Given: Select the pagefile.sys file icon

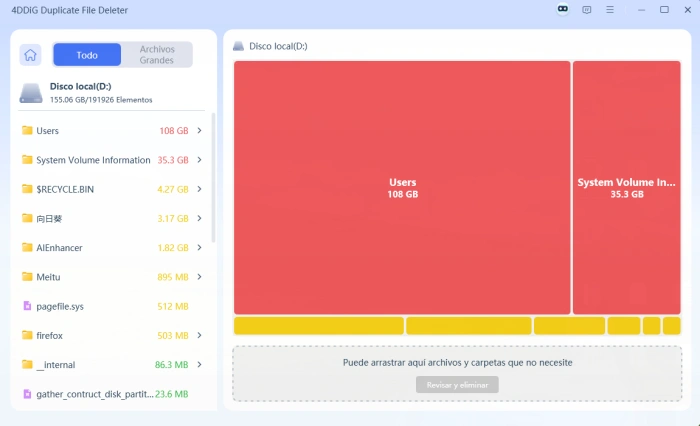Looking at the screenshot, I should (x=27, y=306).
